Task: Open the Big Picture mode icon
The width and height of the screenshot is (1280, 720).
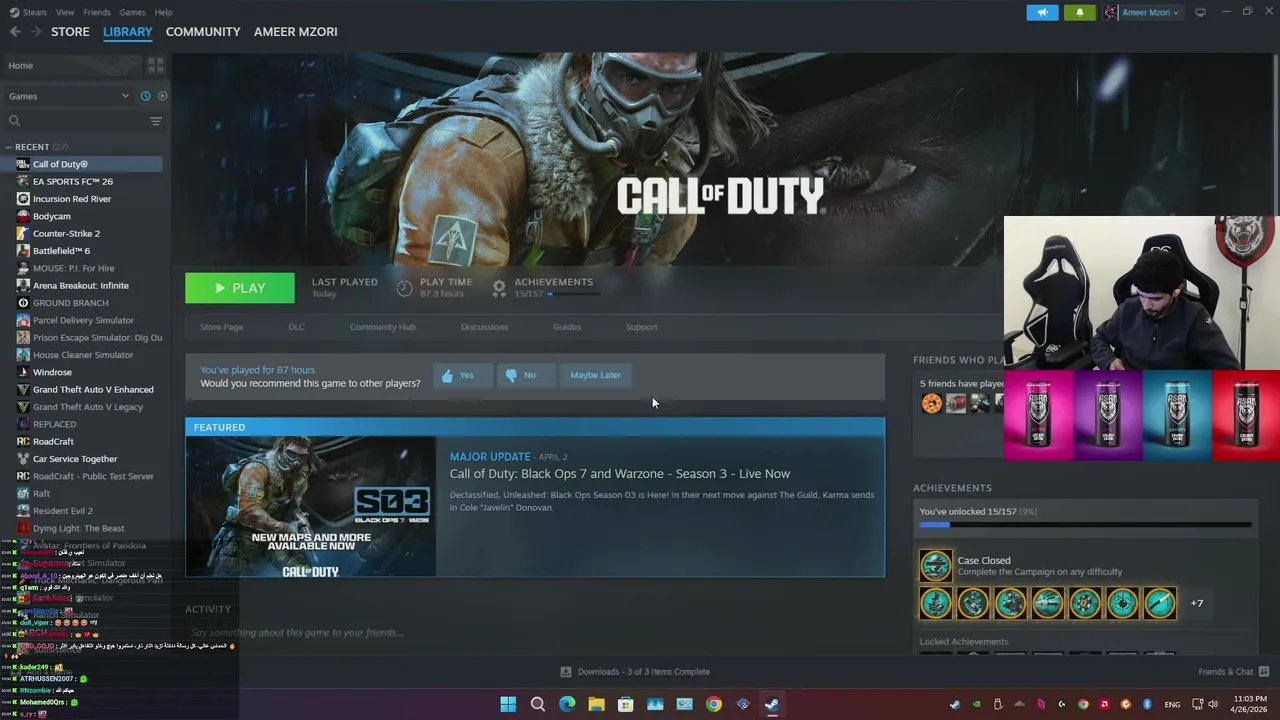Action: tap(1200, 12)
